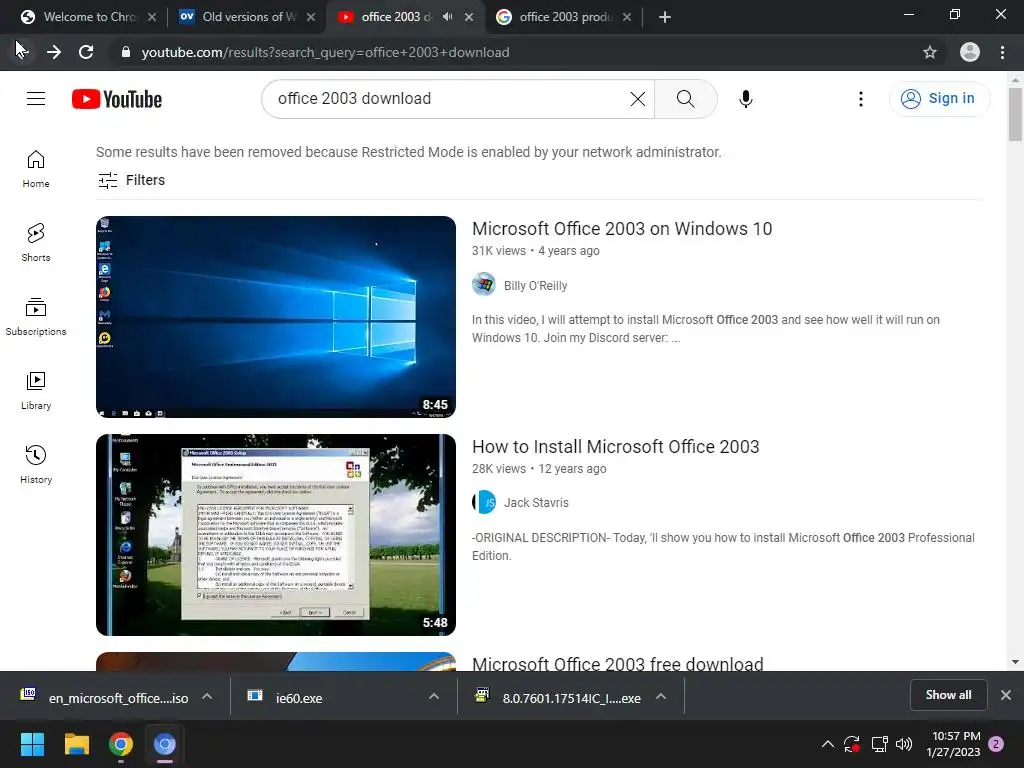Open File Explorer from taskbar

(x=76, y=744)
